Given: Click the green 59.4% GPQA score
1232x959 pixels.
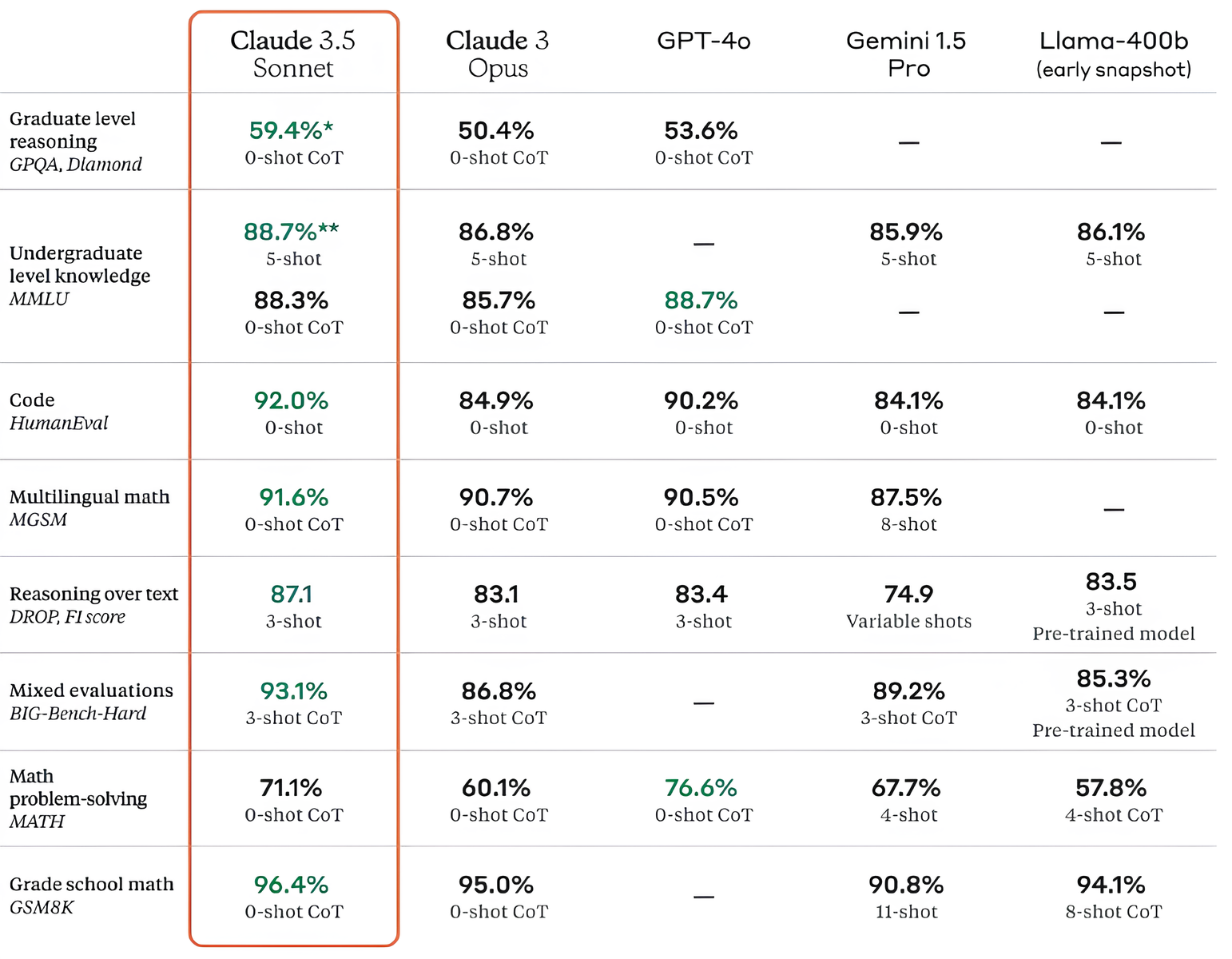Looking at the screenshot, I should [291, 130].
